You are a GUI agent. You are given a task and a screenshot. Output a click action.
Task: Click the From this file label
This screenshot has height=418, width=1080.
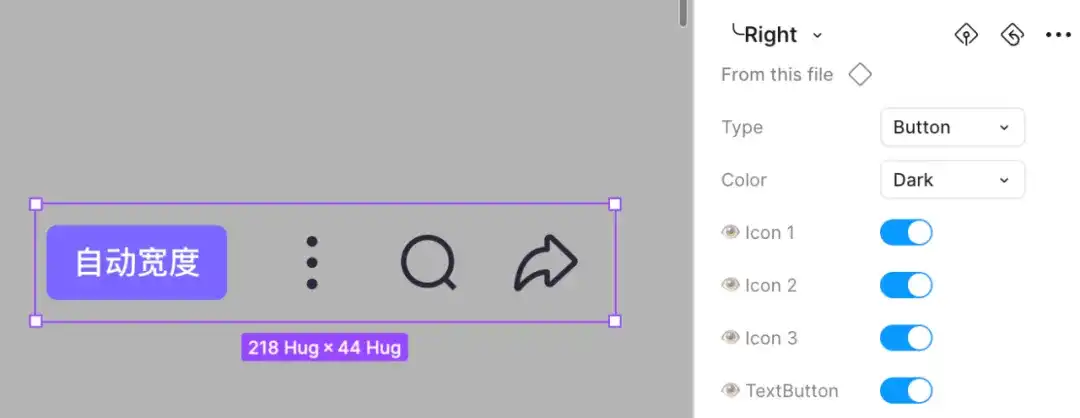(x=777, y=74)
